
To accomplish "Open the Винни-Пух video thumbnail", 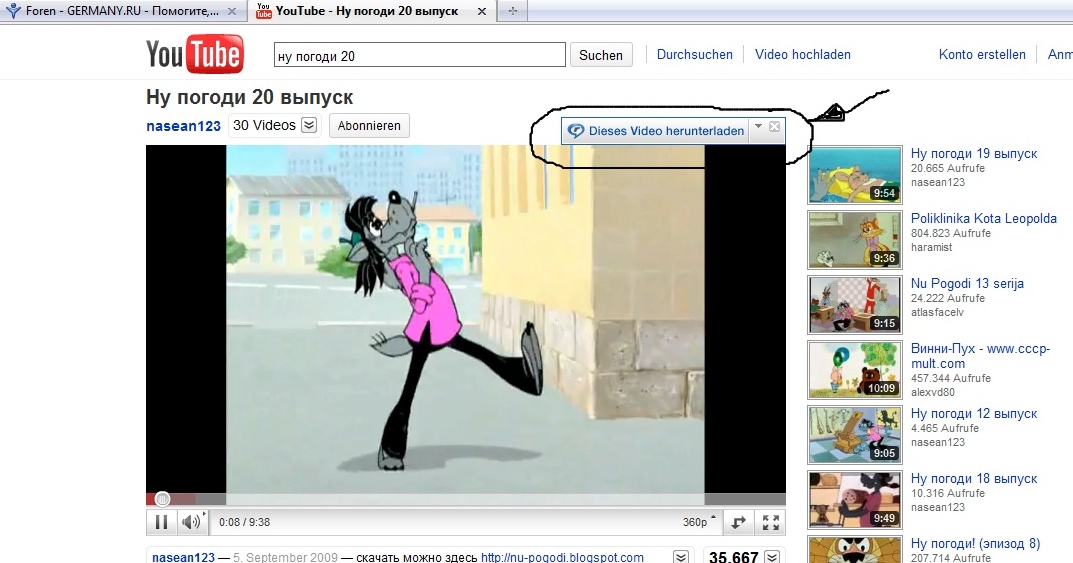I will click(855, 370).
